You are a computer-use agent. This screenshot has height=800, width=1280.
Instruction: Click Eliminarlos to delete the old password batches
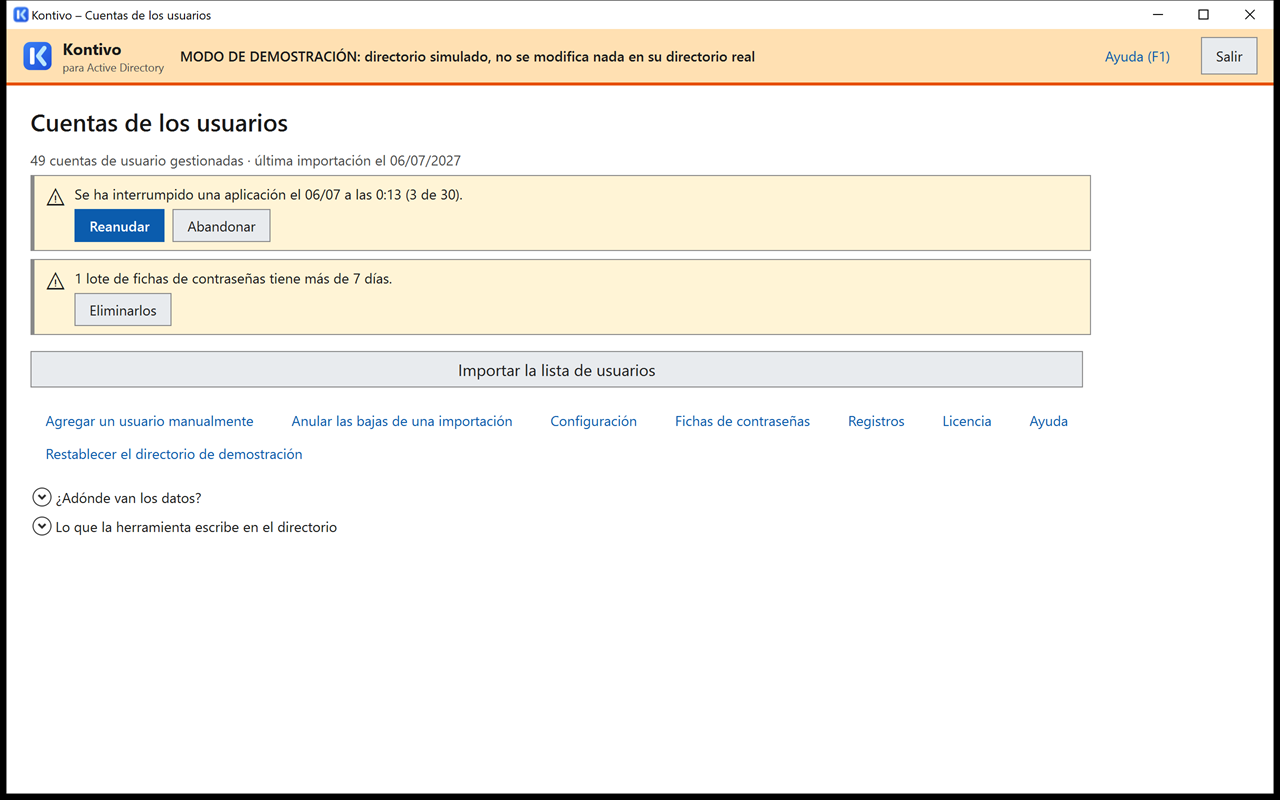pos(123,310)
